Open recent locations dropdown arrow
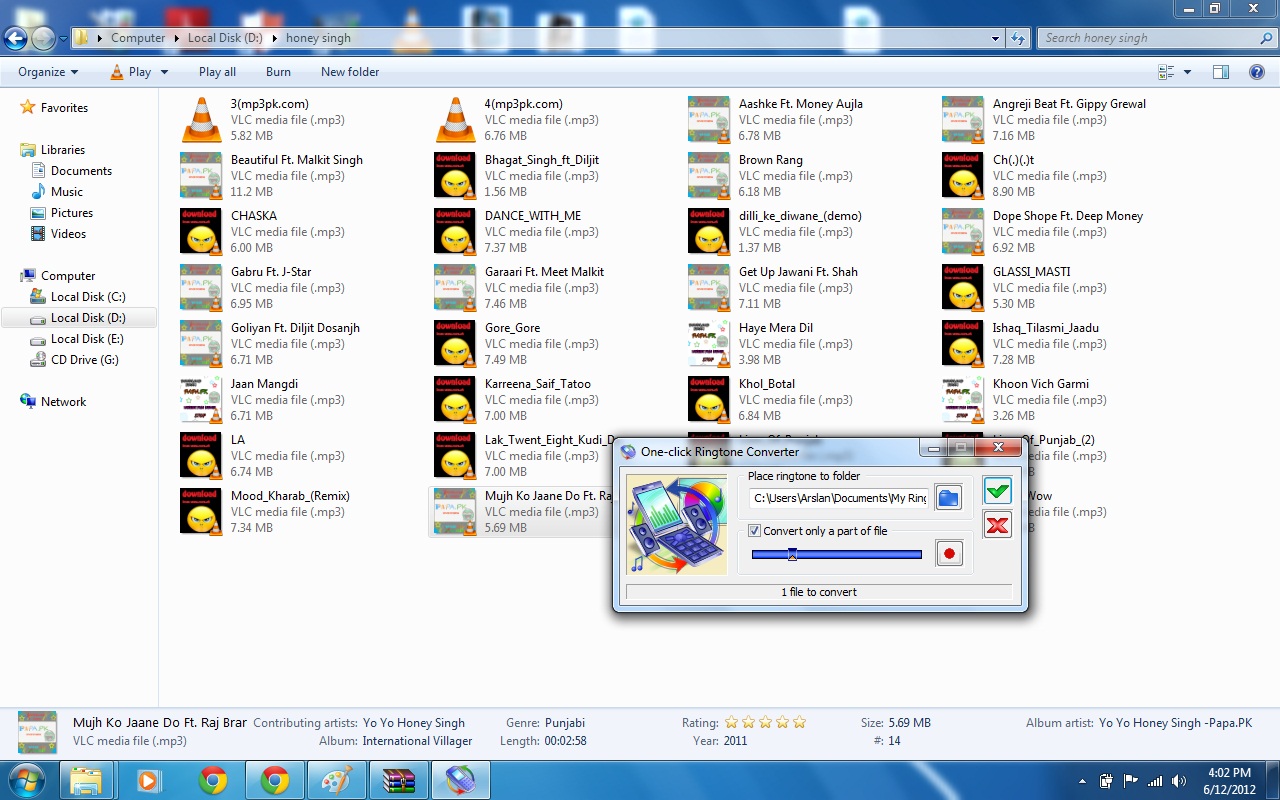Screen dimensions: 1280x800 click(x=63, y=39)
